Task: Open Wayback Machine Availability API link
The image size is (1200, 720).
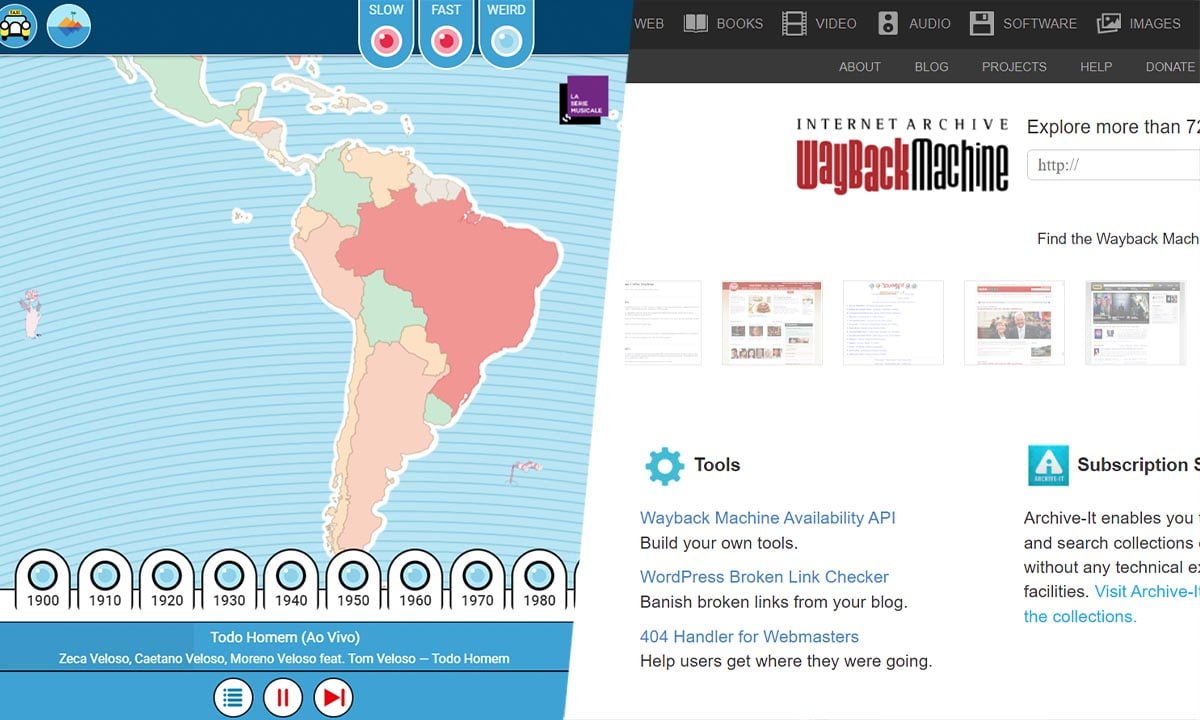Action: 768,518
